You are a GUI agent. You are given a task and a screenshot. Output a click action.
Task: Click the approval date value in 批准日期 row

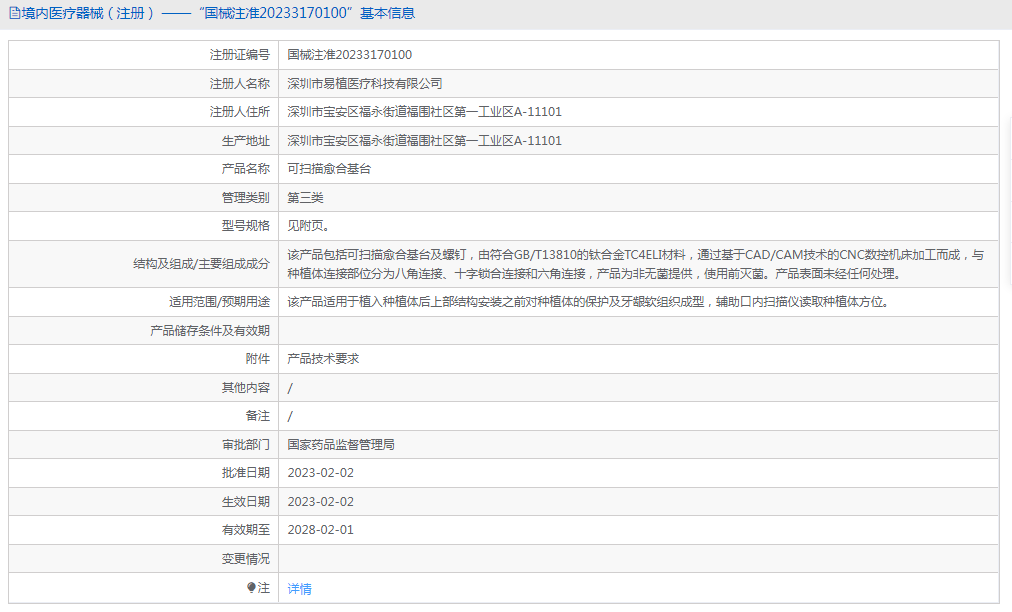(x=321, y=473)
